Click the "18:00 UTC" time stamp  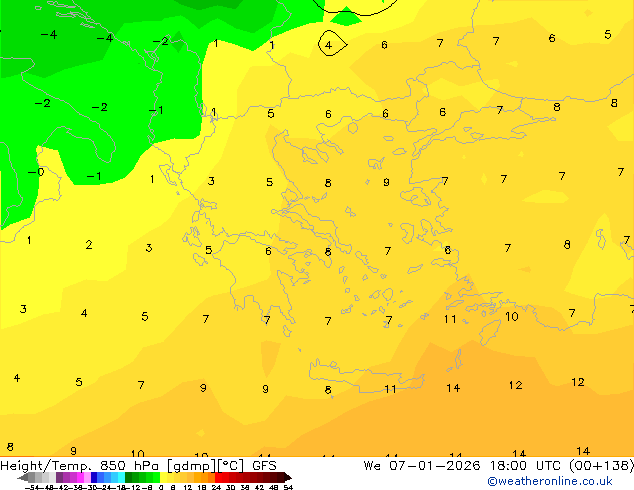[525, 466]
